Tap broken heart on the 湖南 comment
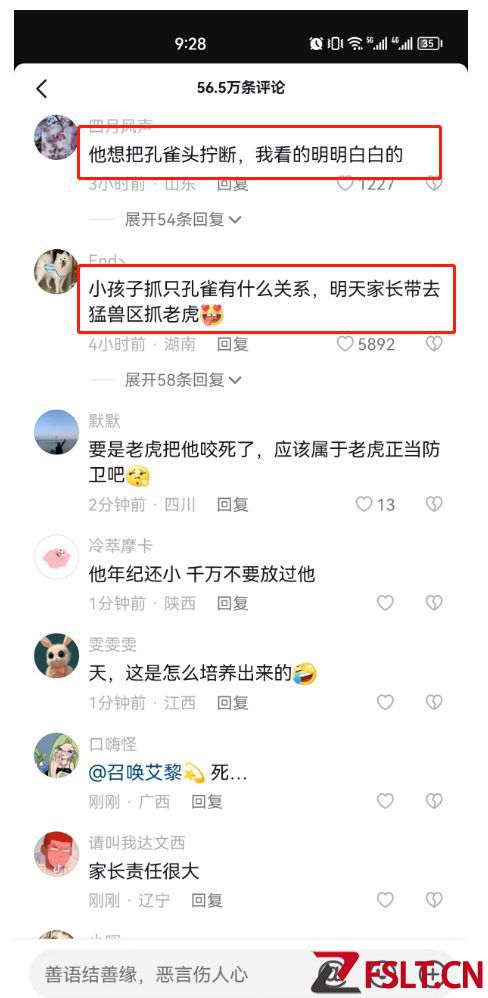488x998 pixels. tap(434, 344)
